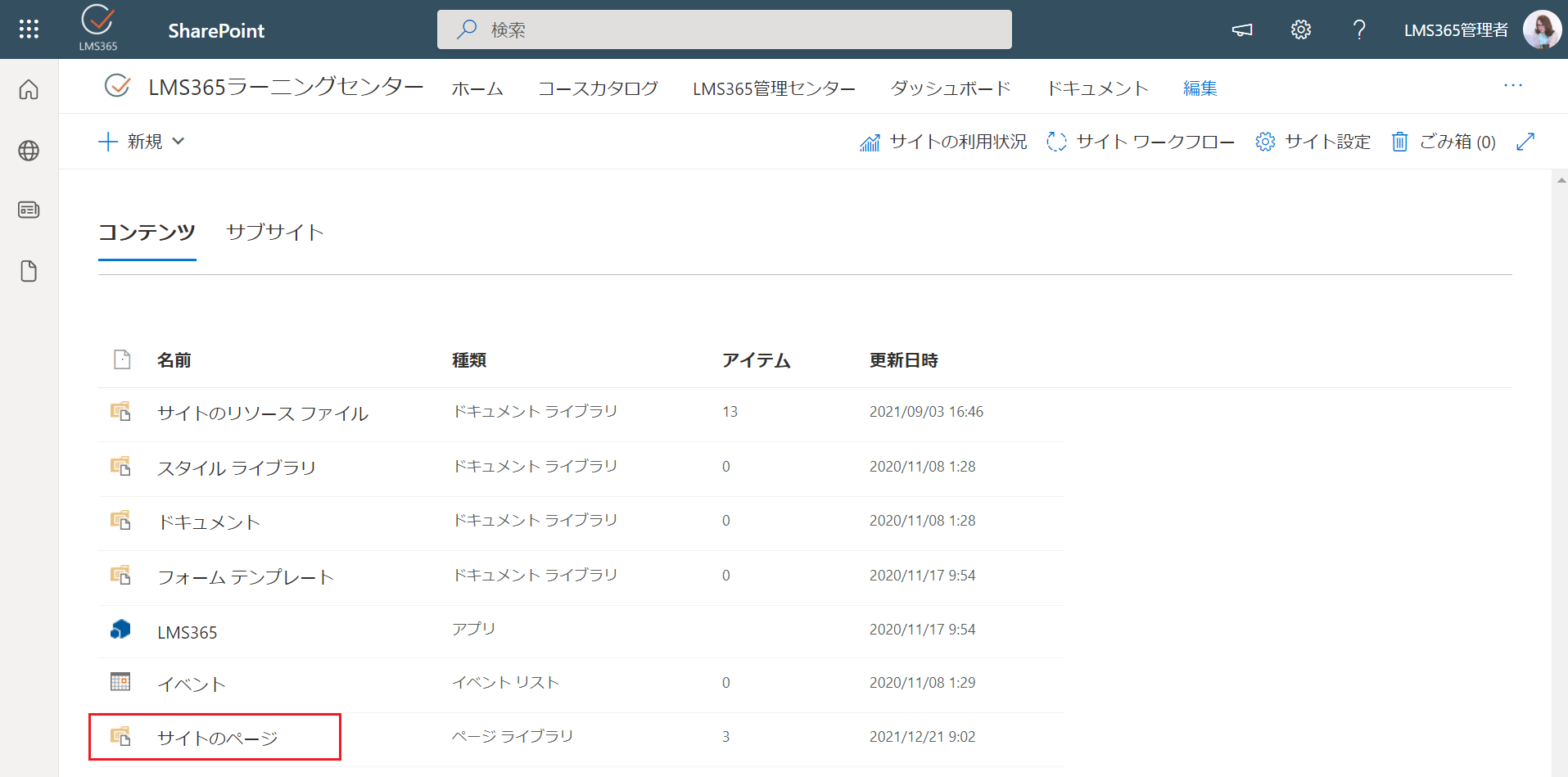The image size is (1568, 777).
Task: Select the コンテンツ tab
Action: click(x=147, y=233)
